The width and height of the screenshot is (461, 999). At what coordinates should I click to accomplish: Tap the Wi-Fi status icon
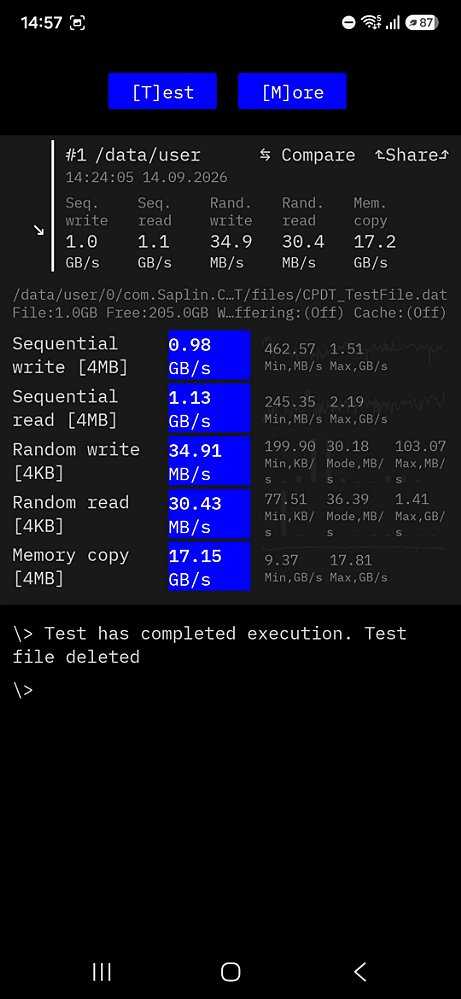[371, 22]
